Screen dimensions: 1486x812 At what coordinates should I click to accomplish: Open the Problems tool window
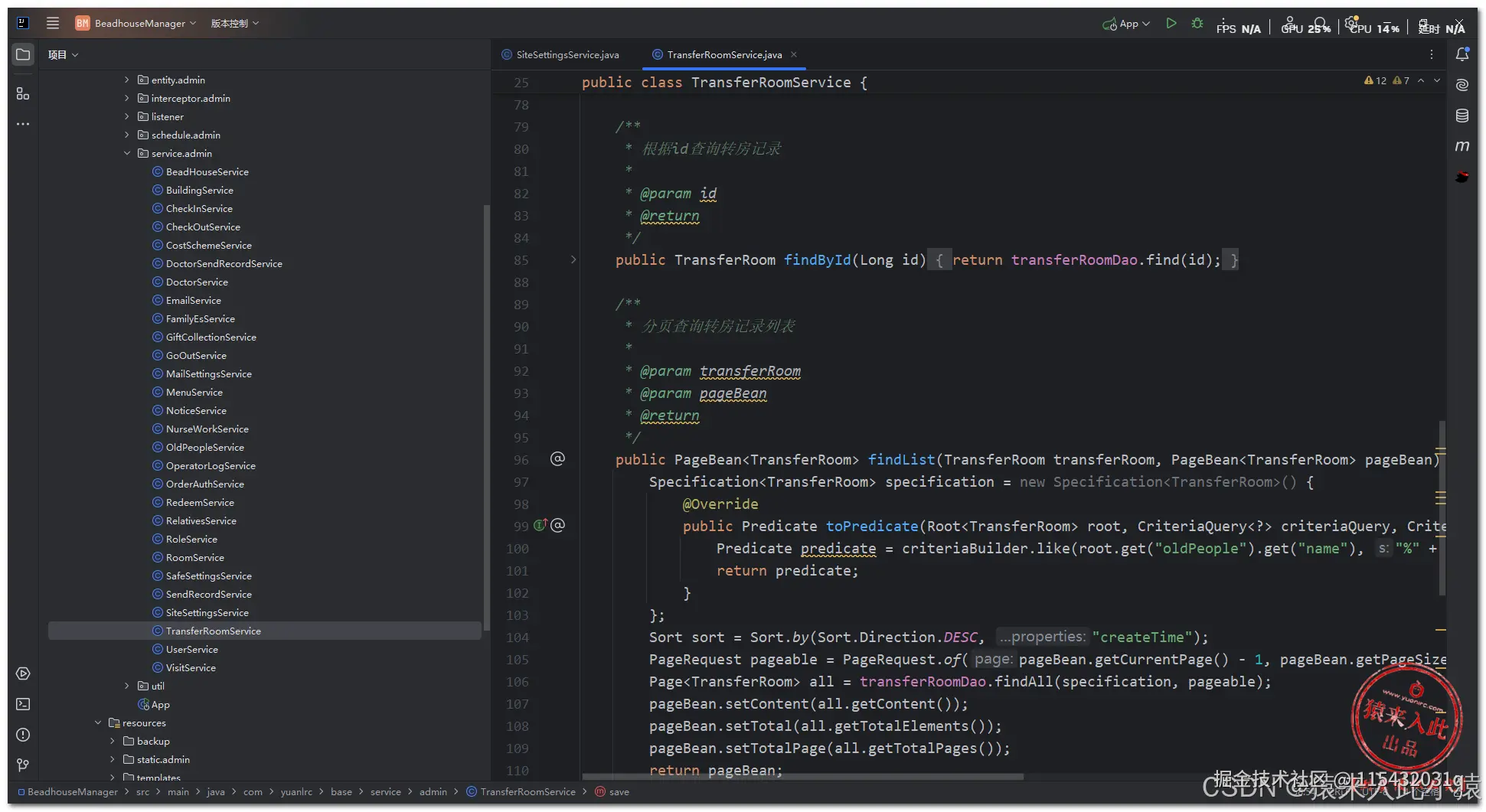click(23, 735)
